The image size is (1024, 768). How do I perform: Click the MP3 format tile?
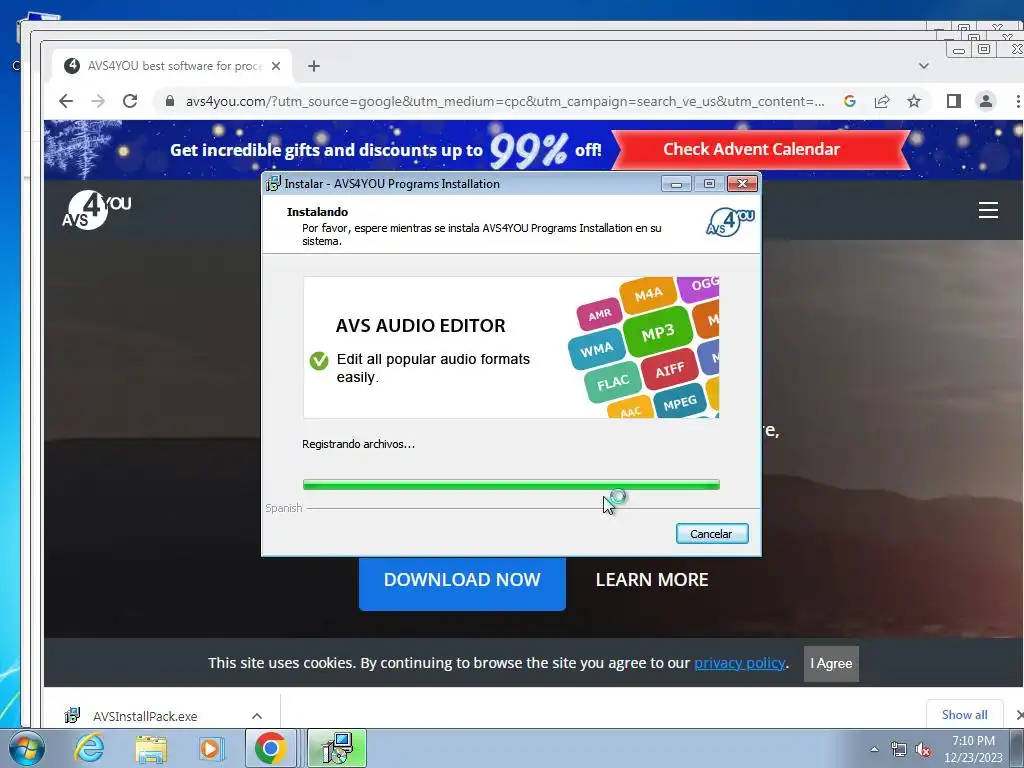[658, 332]
